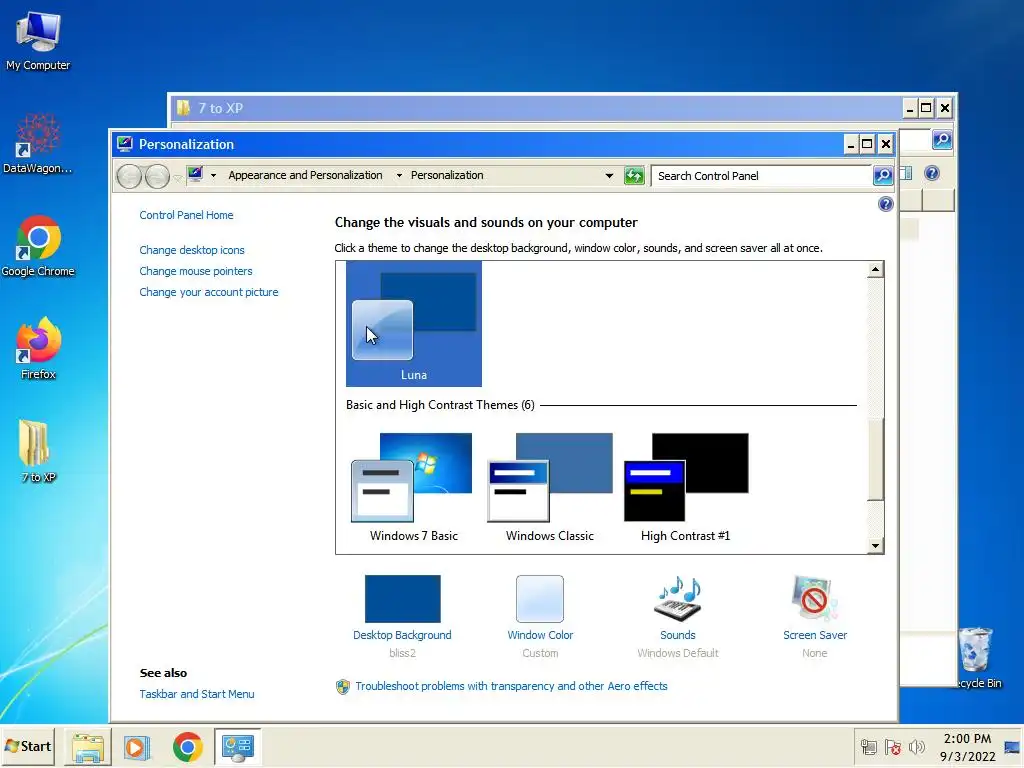Go forward in Personalization window
Screen dimensions: 1024x768
[x=157, y=176]
